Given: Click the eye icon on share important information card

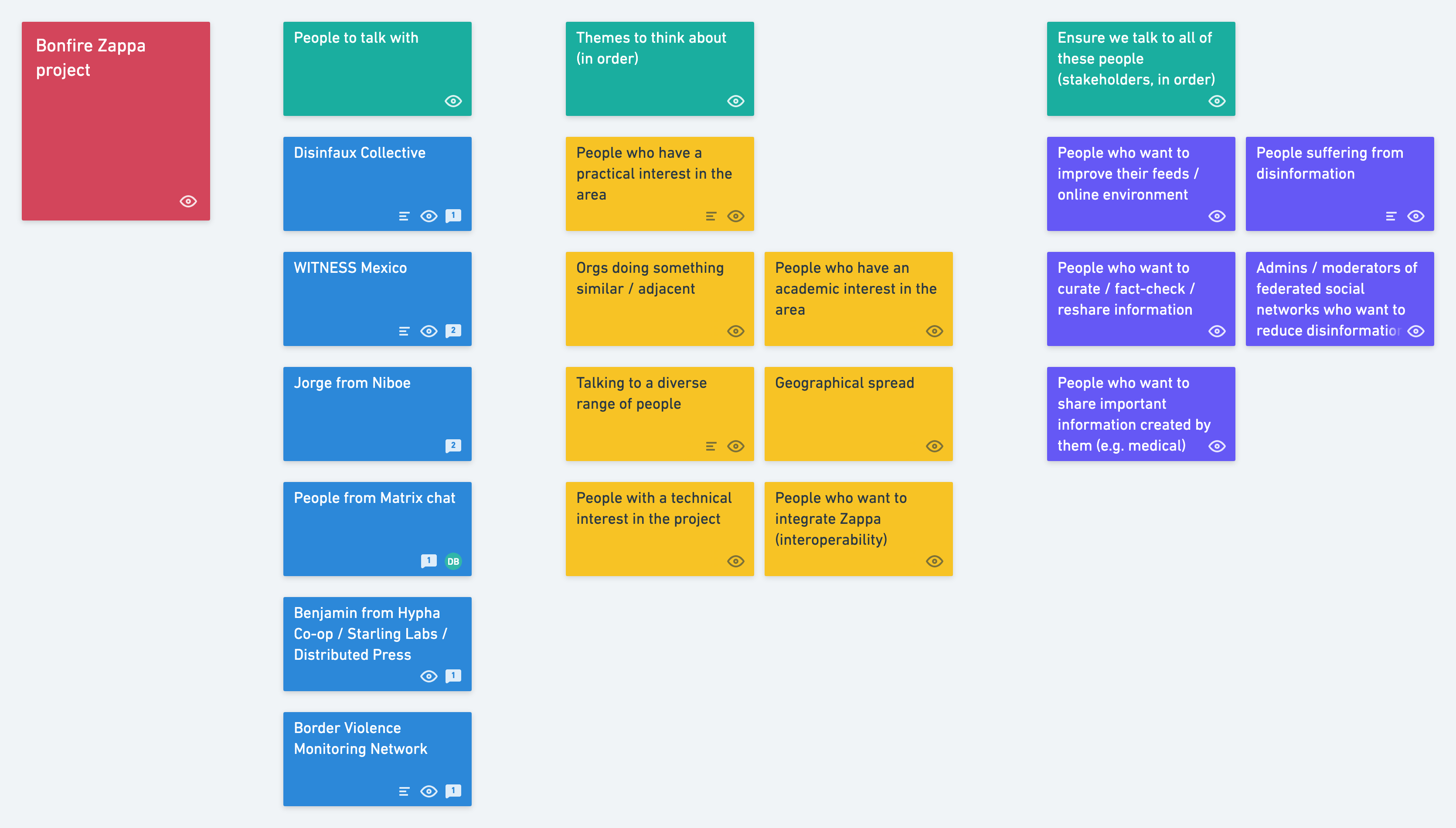Looking at the screenshot, I should point(1217,446).
